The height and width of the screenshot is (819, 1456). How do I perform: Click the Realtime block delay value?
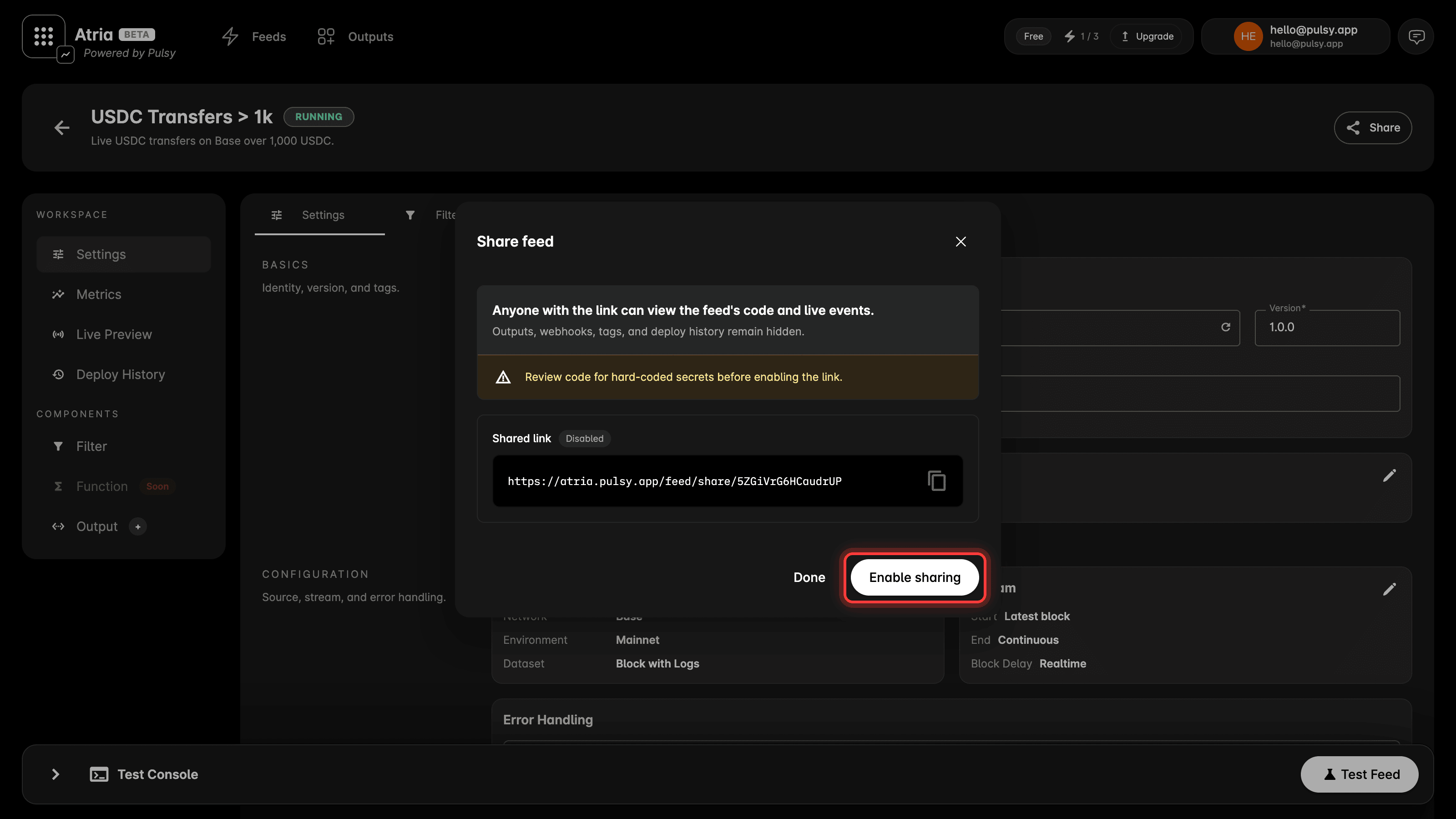coord(1062,663)
